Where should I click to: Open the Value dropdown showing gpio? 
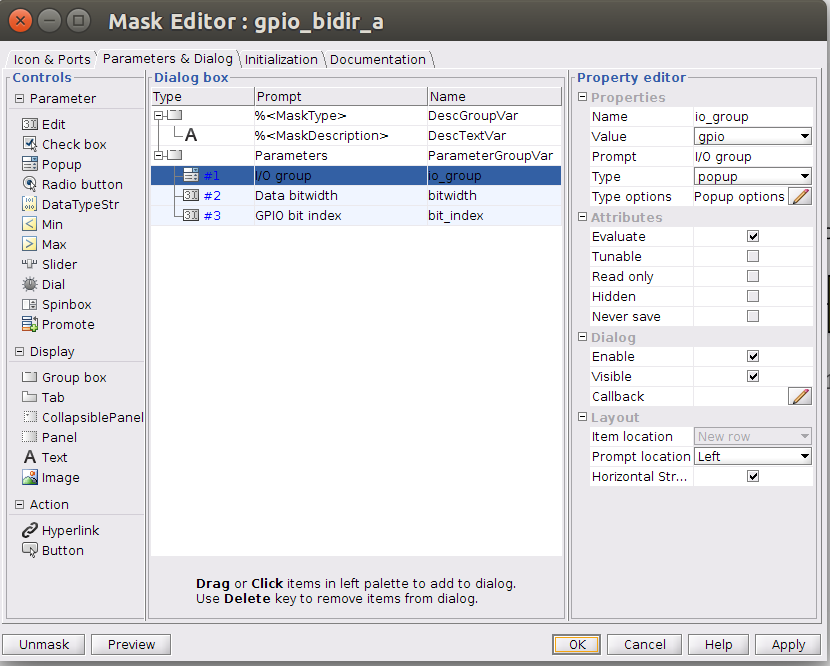pos(753,137)
